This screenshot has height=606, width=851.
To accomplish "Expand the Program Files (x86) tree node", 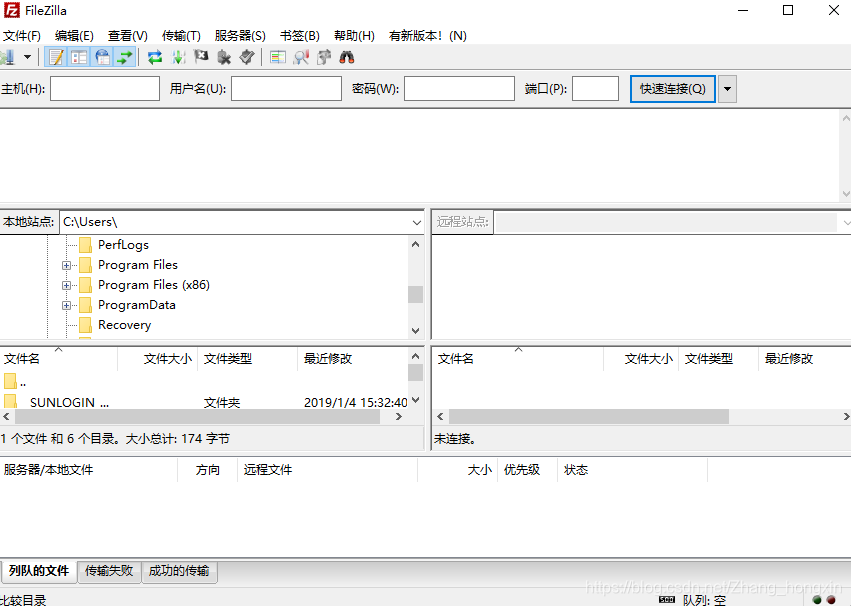I will (66, 285).
